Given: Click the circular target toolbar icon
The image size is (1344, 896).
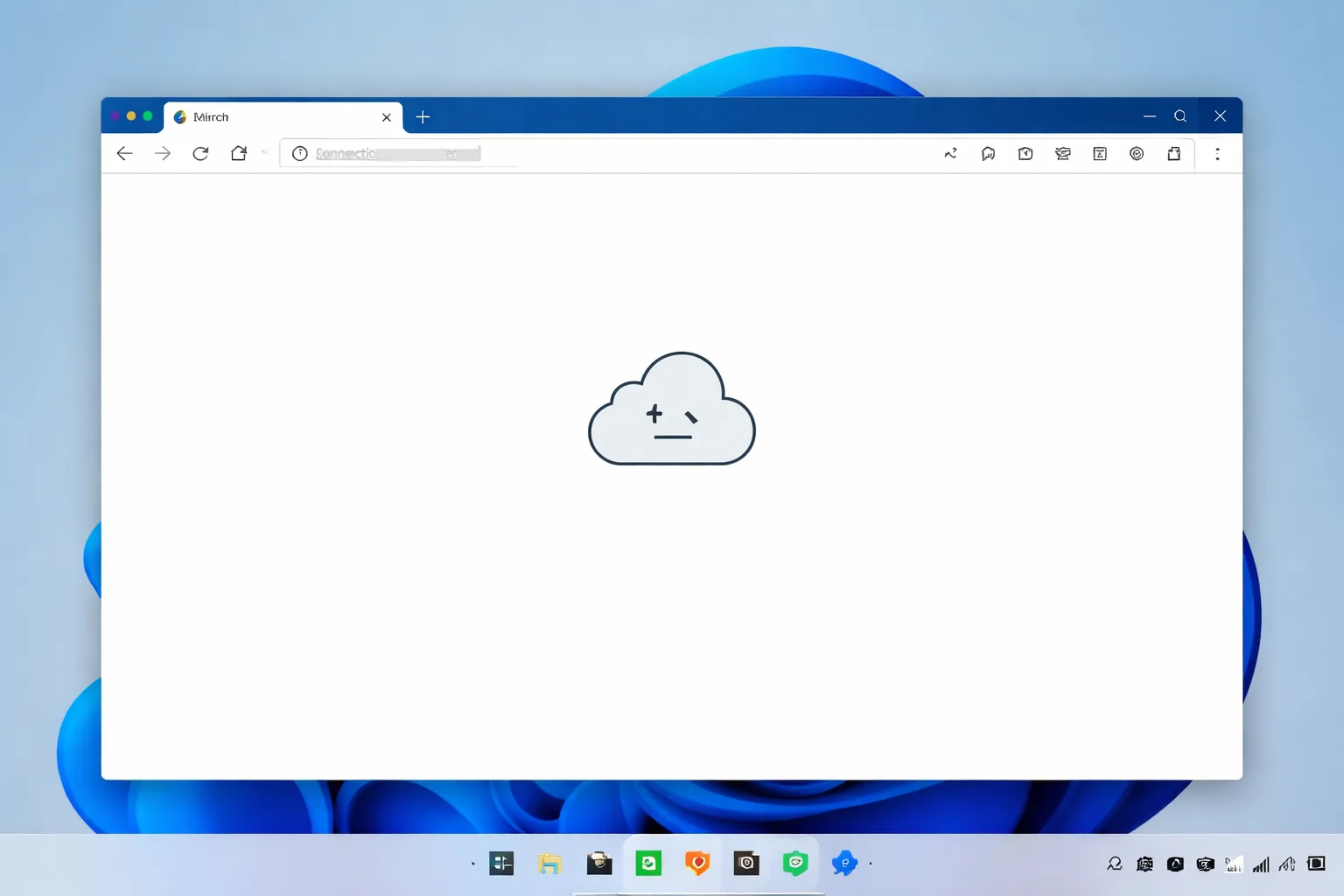Looking at the screenshot, I should (1137, 154).
